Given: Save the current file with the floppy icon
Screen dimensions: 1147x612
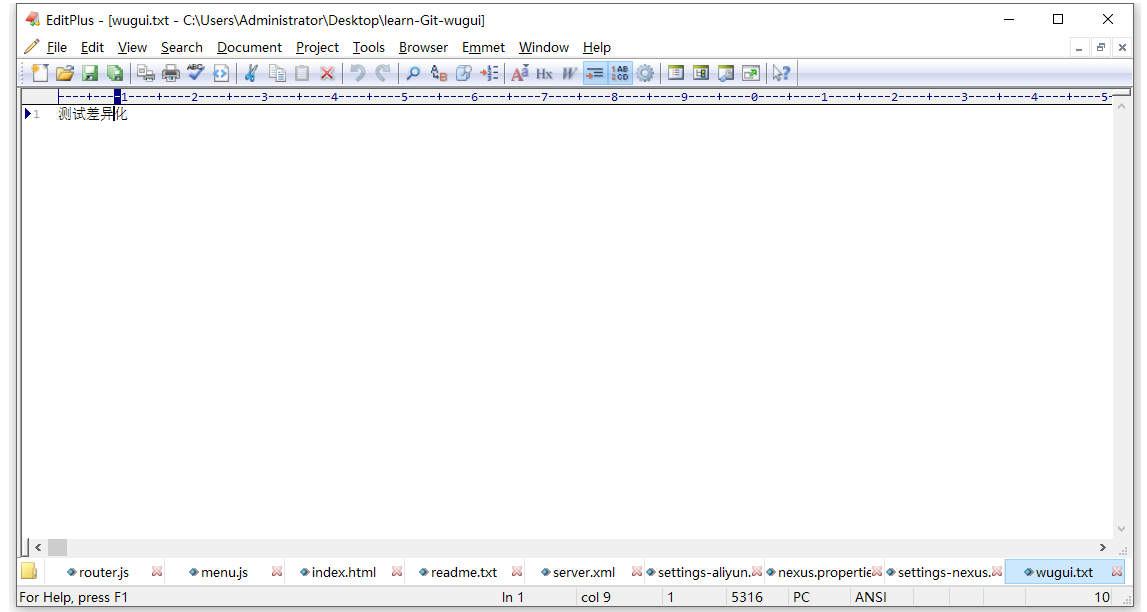Looking at the screenshot, I should pos(90,73).
